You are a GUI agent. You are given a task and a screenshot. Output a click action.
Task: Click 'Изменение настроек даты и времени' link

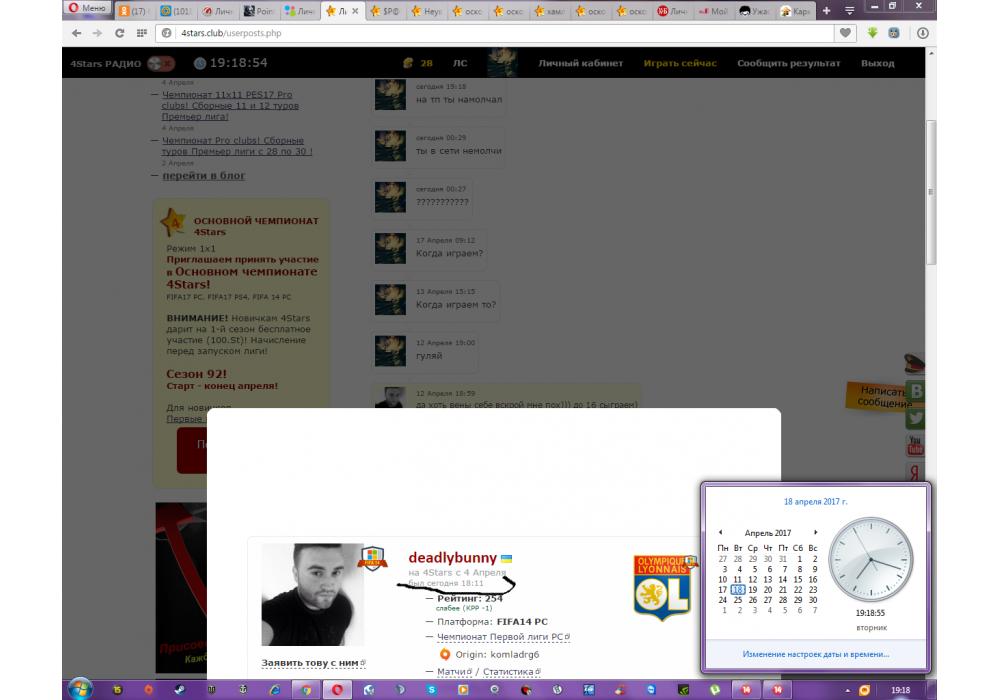click(x=815, y=654)
